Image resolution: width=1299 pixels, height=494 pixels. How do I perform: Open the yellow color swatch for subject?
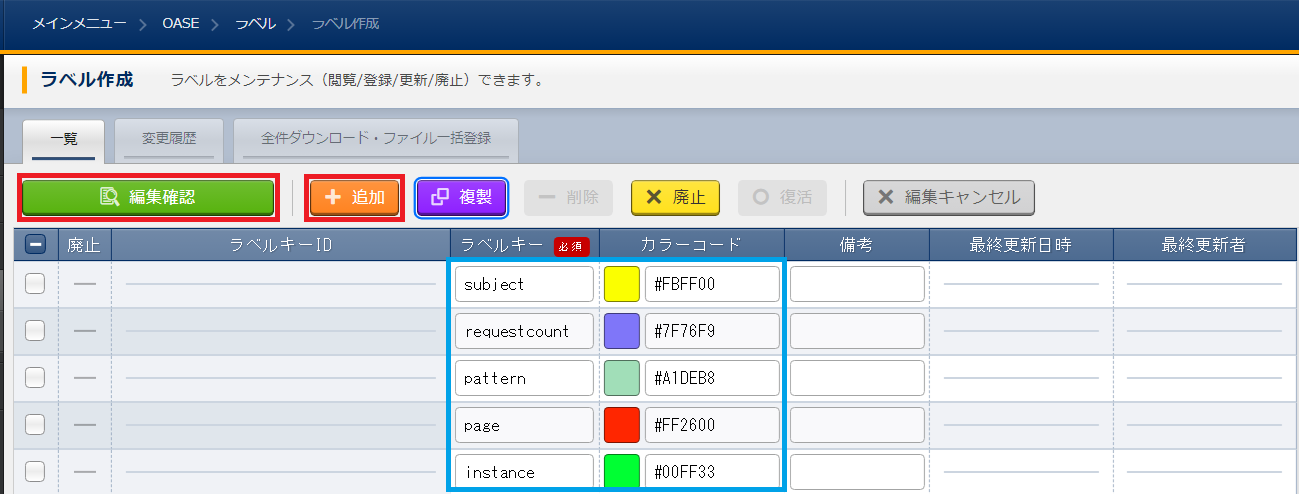[621, 284]
